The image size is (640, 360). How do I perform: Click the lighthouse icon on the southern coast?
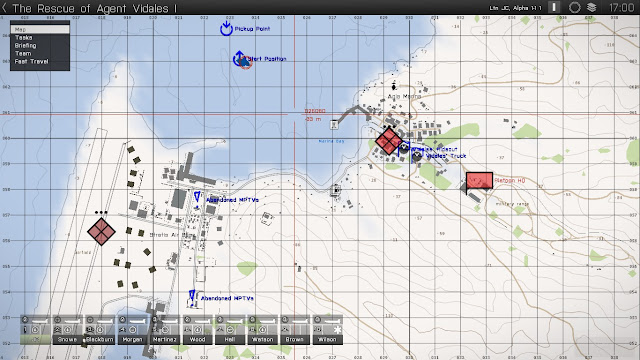point(336,190)
